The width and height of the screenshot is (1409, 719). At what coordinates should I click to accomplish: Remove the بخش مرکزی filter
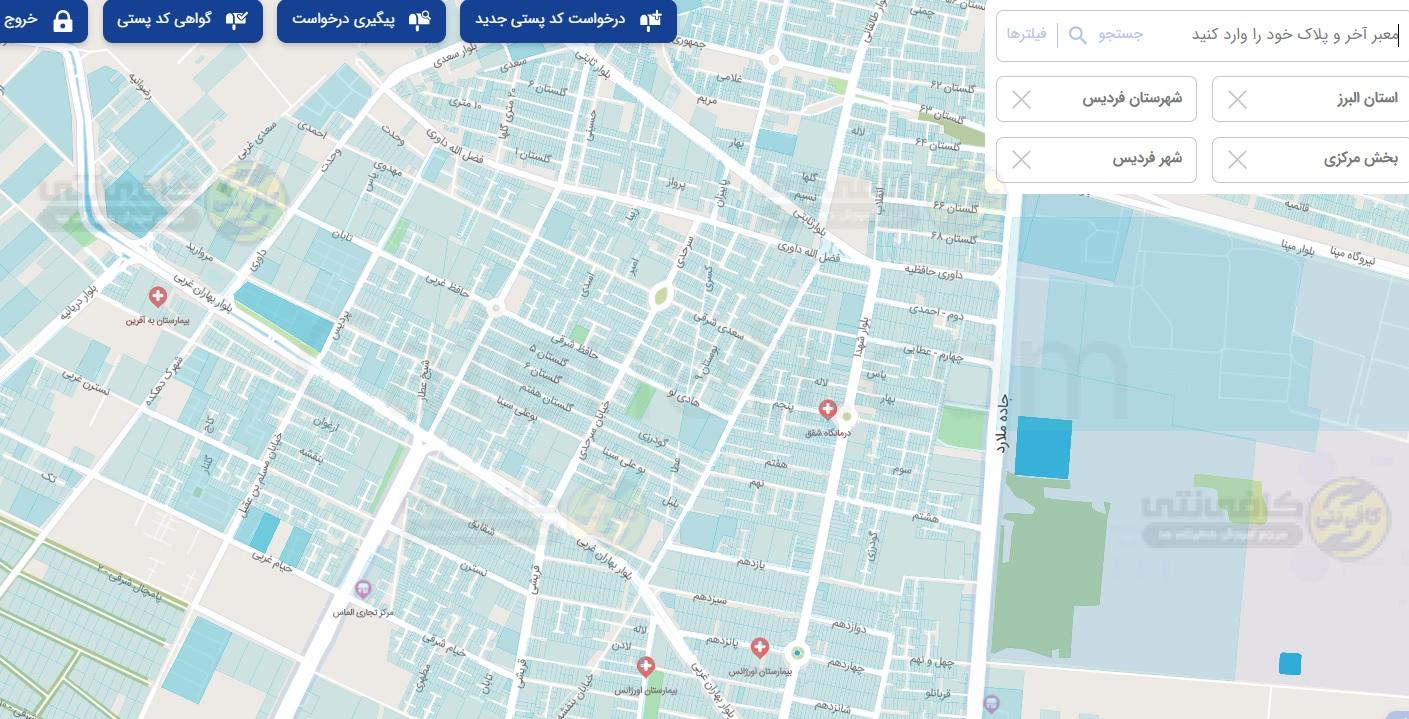(1237, 160)
